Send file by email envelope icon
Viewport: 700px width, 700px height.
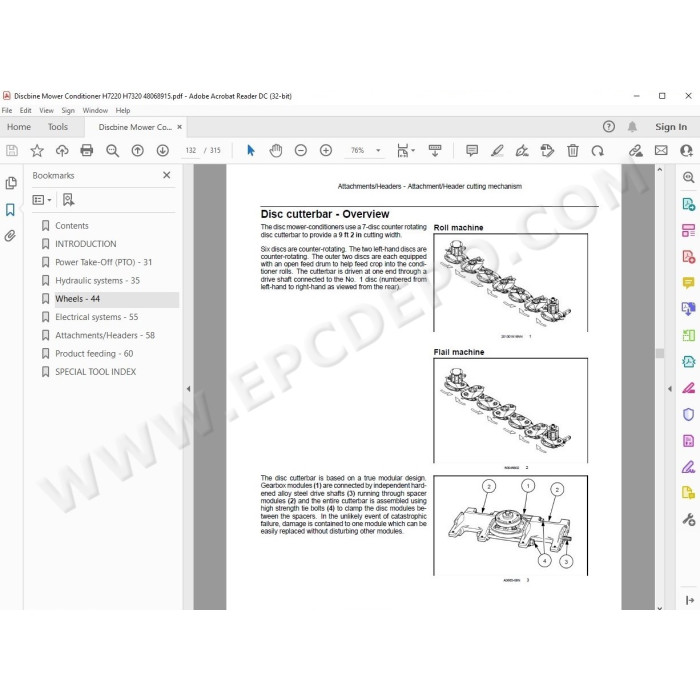pos(661,150)
